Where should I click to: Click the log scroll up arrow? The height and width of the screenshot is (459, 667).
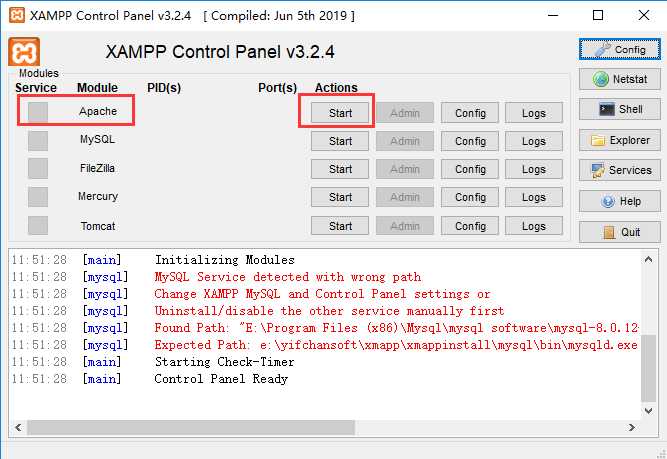coord(648,259)
